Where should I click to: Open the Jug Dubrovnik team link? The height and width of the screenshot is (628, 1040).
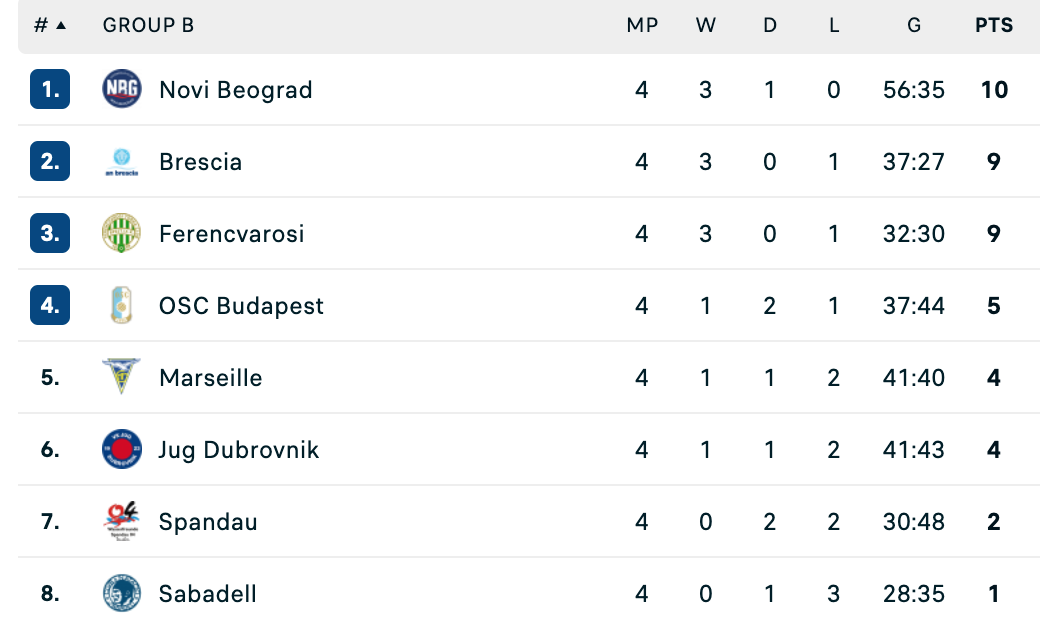click(x=239, y=450)
